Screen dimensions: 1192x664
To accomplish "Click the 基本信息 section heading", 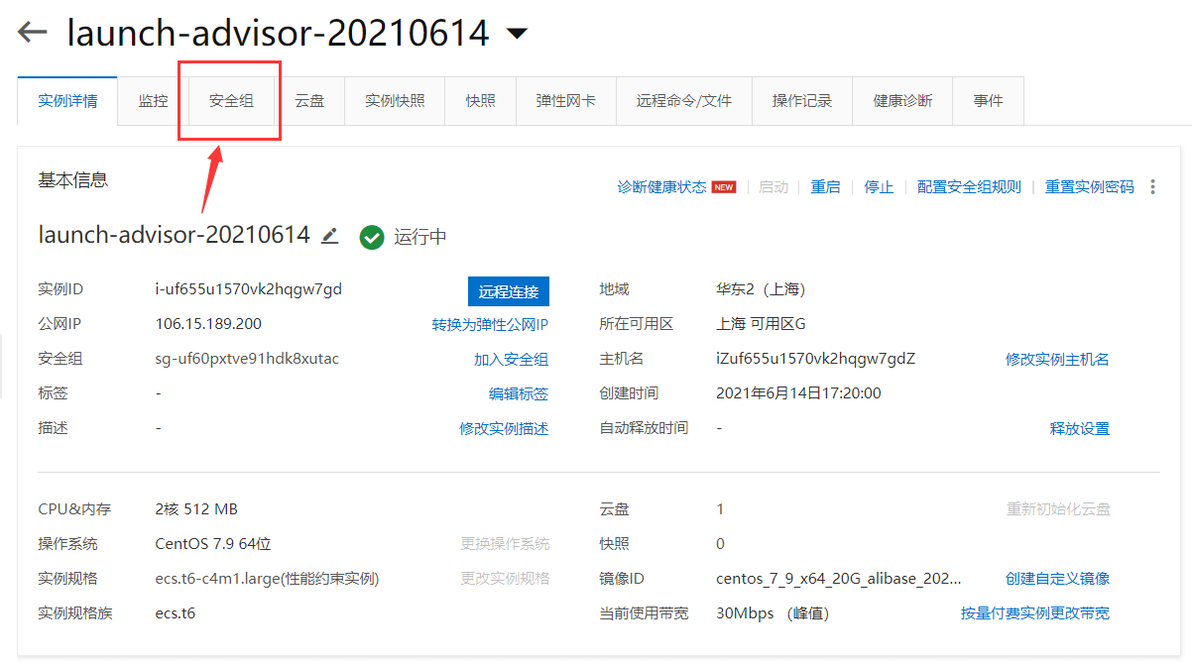I will 73,180.
